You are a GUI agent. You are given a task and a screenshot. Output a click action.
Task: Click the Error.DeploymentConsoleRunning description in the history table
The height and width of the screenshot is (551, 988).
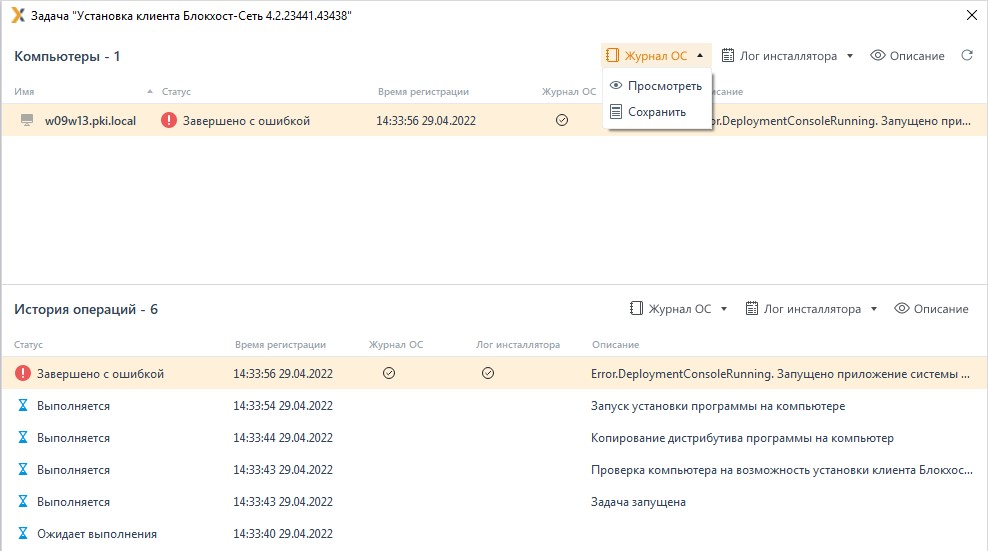780,373
